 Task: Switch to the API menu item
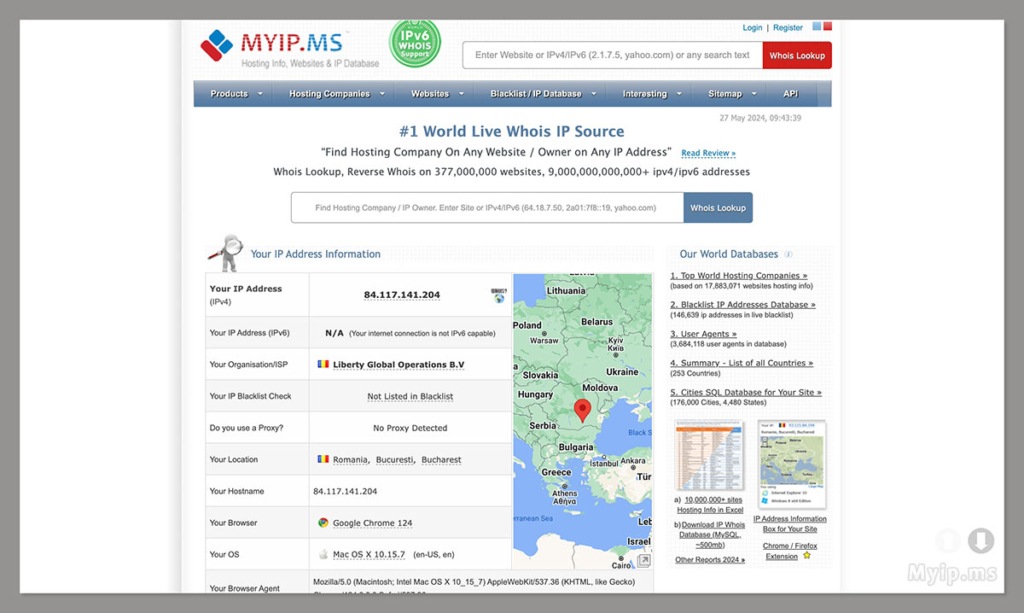(x=789, y=93)
